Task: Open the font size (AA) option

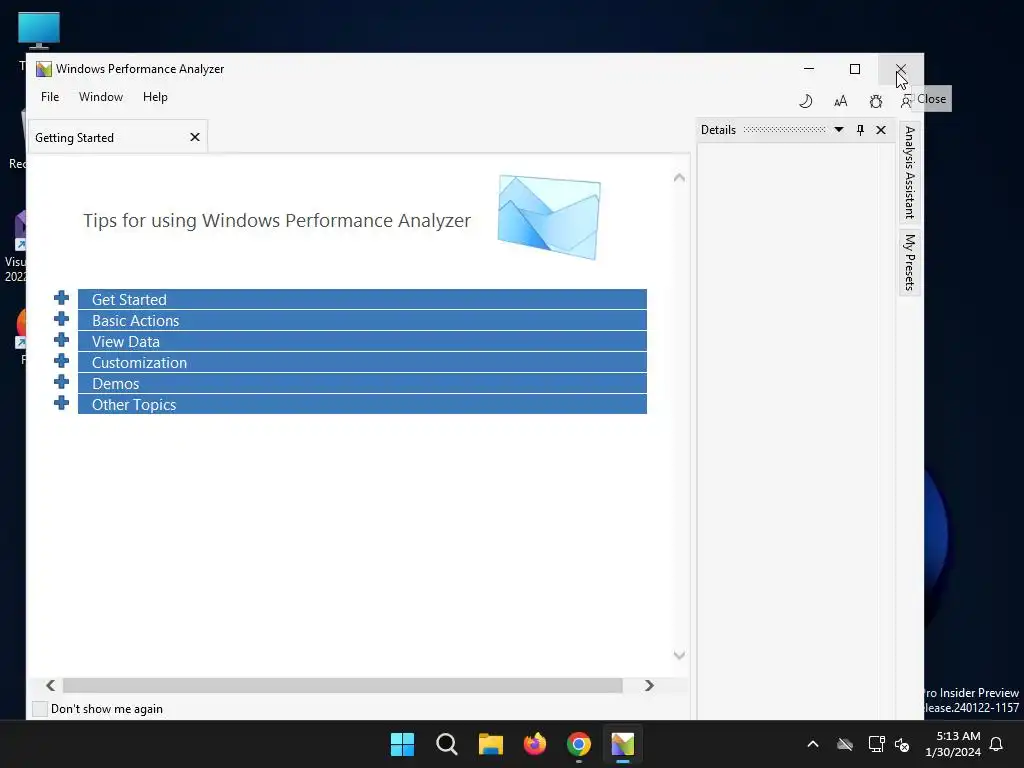Action: pyautogui.click(x=840, y=101)
